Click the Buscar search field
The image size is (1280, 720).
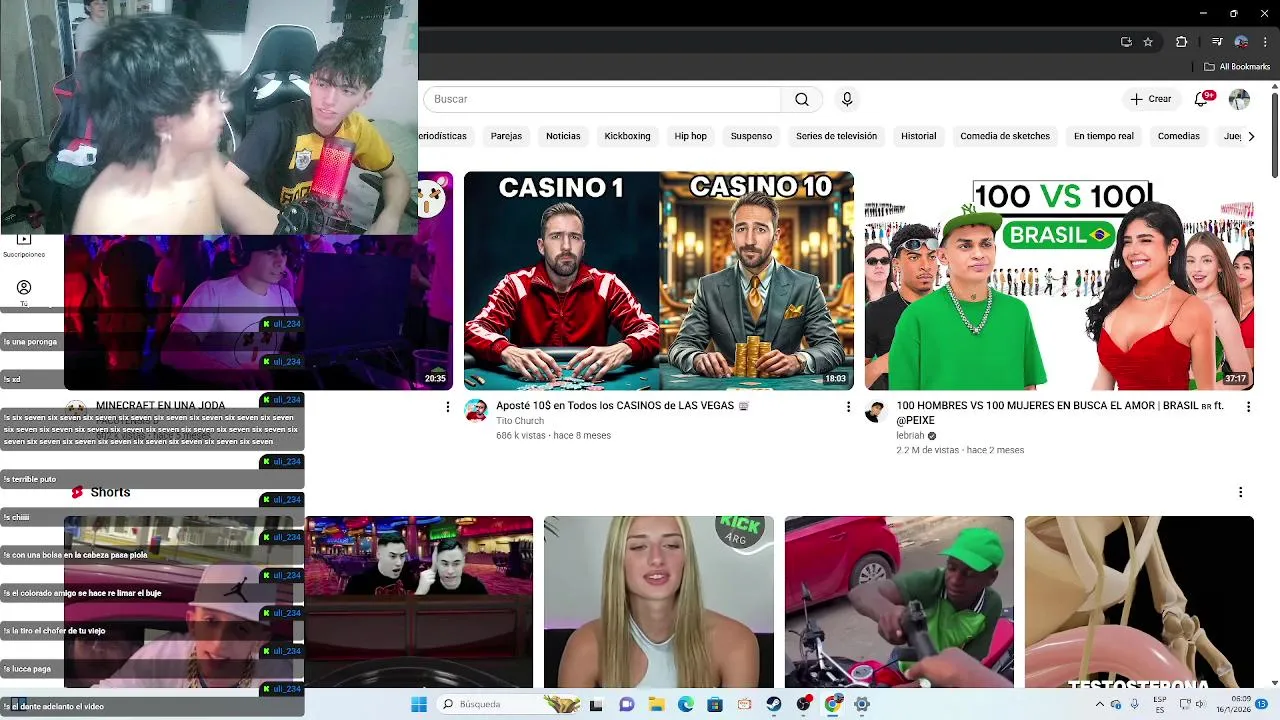click(602, 99)
